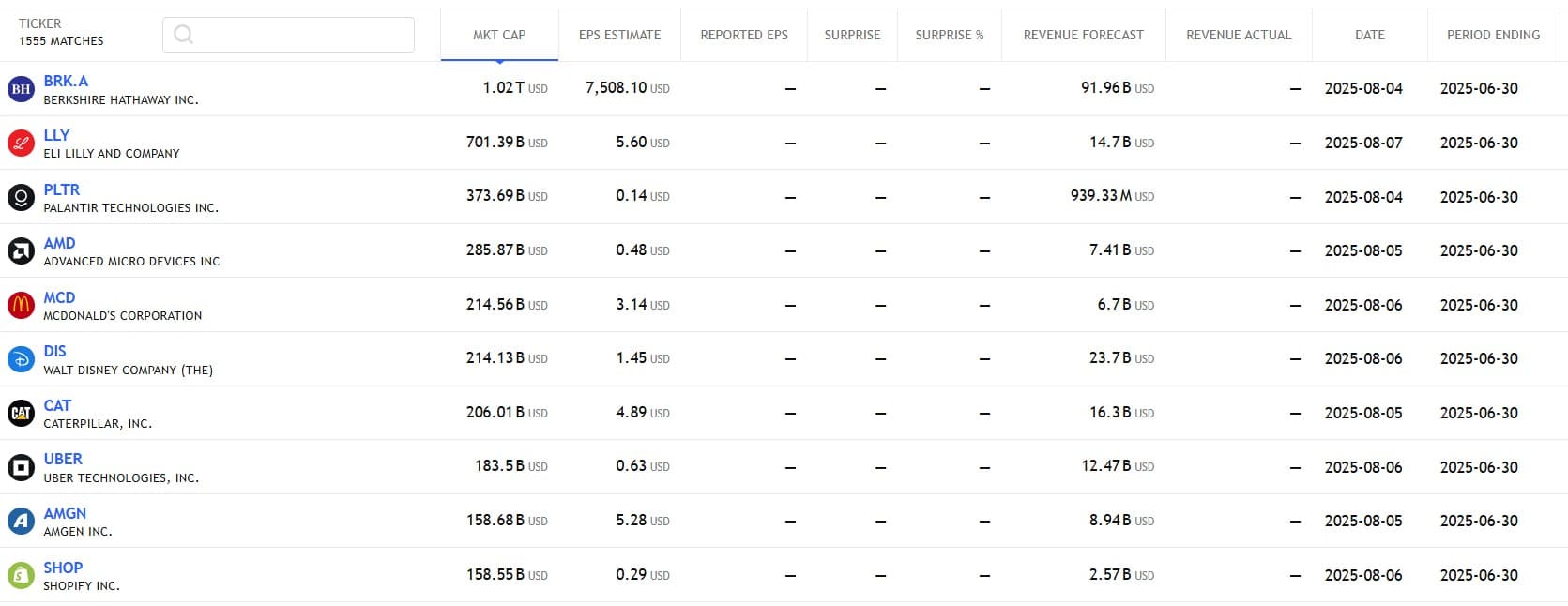The height and width of the screenshot is (606, 1568).
Task: Click the 7,508.10 EPS estimate value
Action: [628, 88]
